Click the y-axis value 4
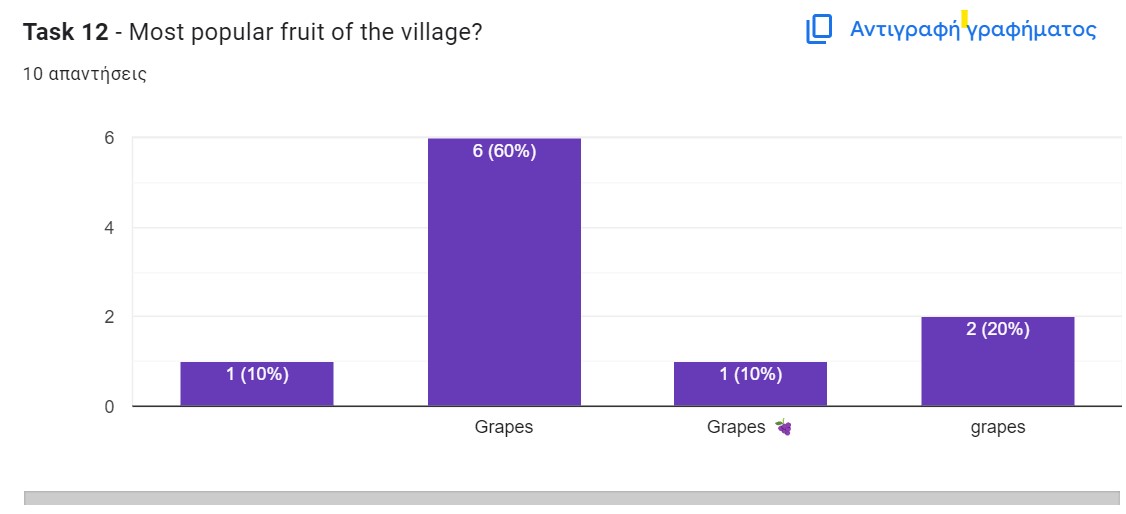The width and height of the screenshot is (1126, 514). pyautogui.click(x=109, y=228)
